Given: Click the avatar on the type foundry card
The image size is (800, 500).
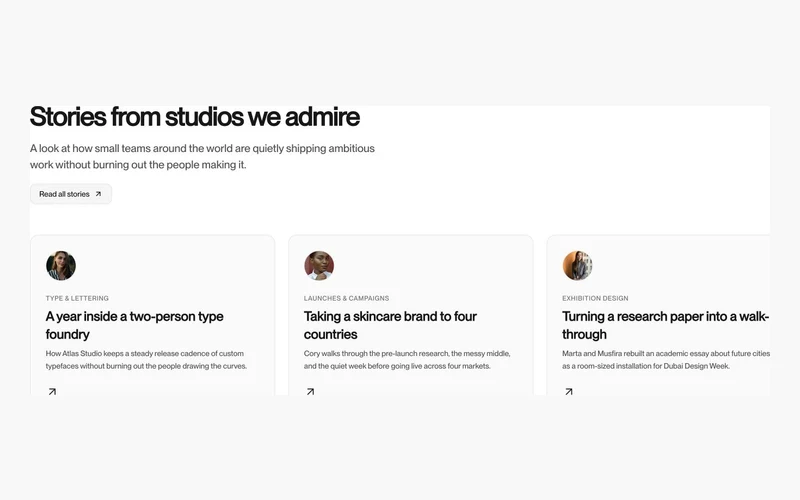Looking at the screenshot, I should click(x=61, y=265).
